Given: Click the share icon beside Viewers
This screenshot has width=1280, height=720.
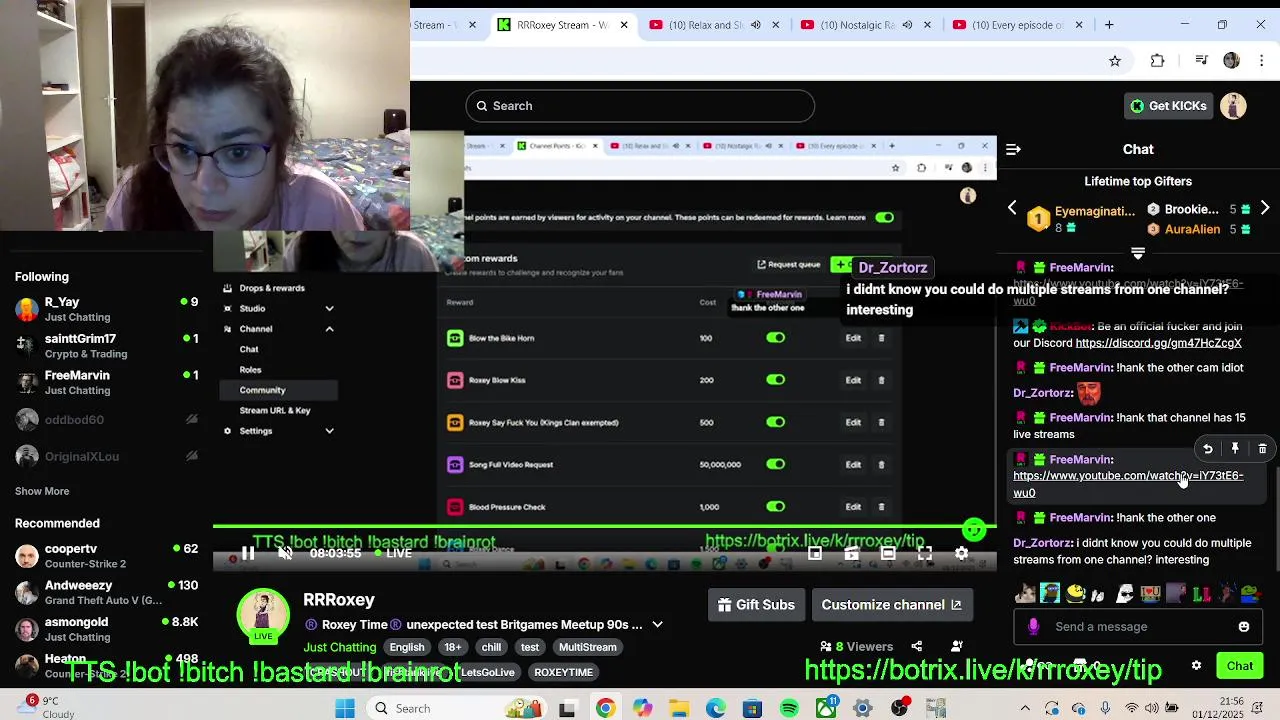Looking at the screenshot, I should [917, 647].
